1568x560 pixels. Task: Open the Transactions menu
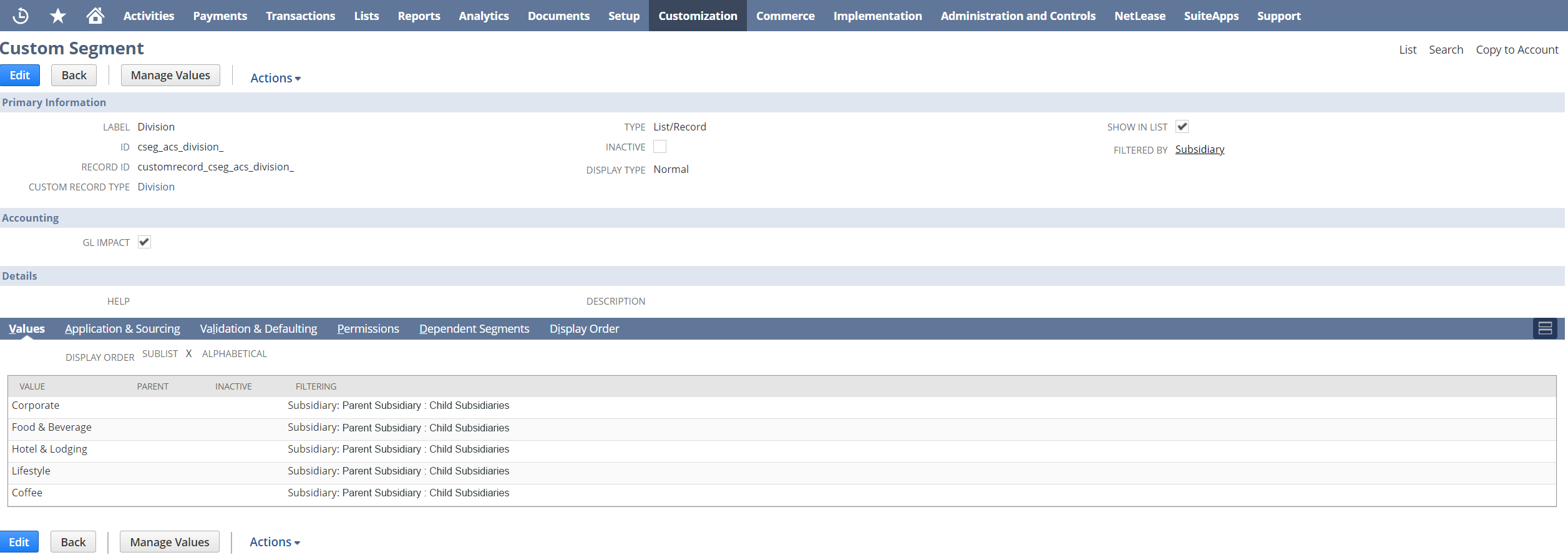coord(301,16)
